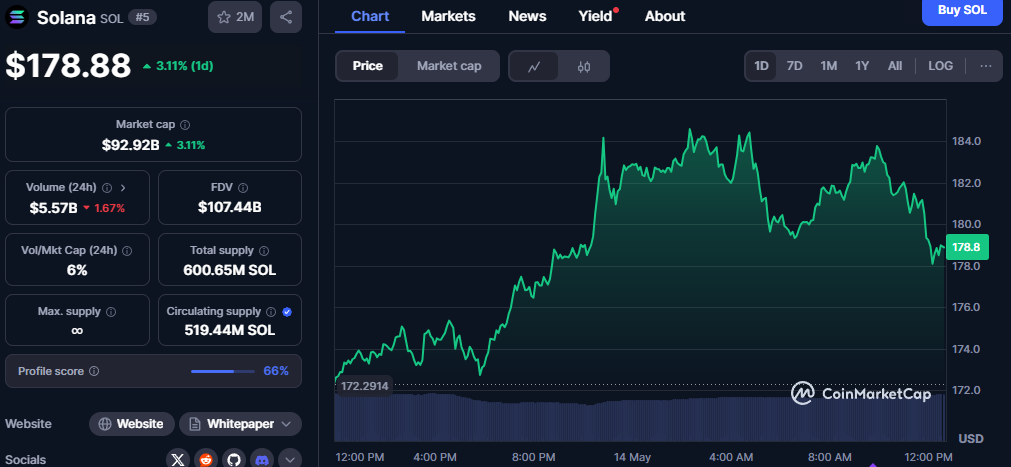Click the $107.44B FDV value
Viewport: 1011px width, 467px height.
point(230,207)
